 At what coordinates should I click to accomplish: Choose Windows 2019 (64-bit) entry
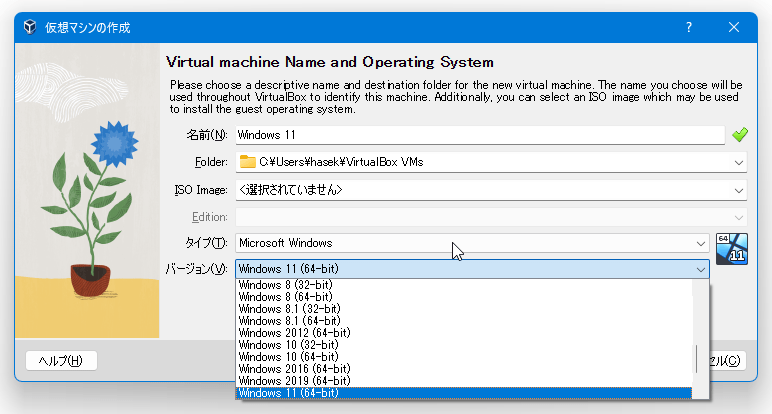pos(464,381)
